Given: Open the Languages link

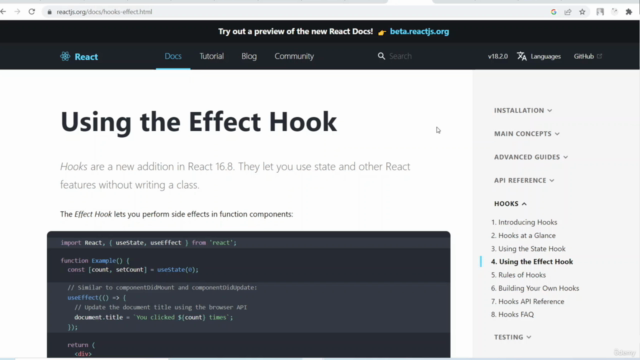Looking at the screenshot, I should pos(545,56).
